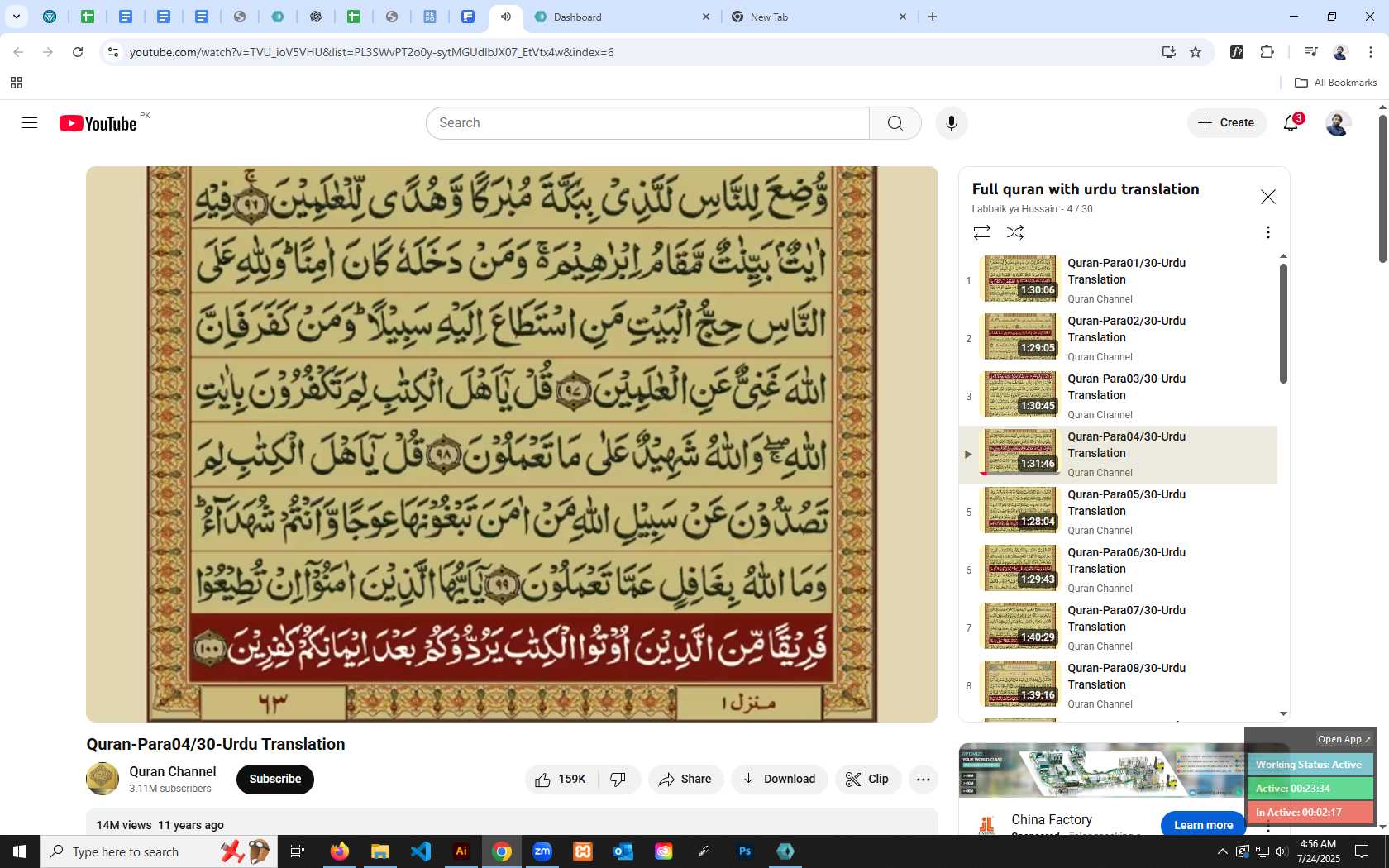Click the playlist scrollbar thumb
1389x868 pixels.
coord(1283,323)
